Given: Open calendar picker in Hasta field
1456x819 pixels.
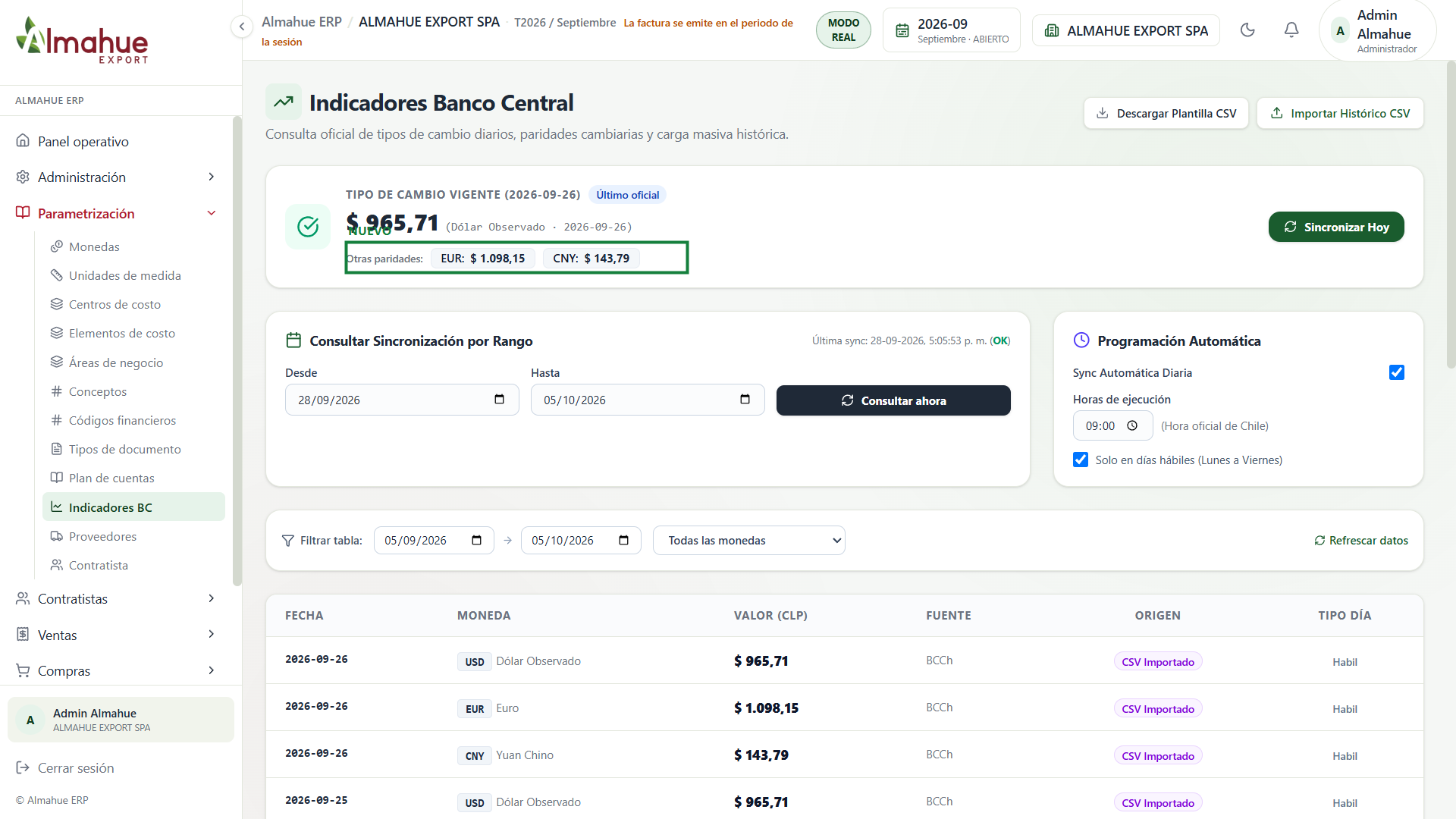Looking at the screenshot, I should tap(745, 400).
